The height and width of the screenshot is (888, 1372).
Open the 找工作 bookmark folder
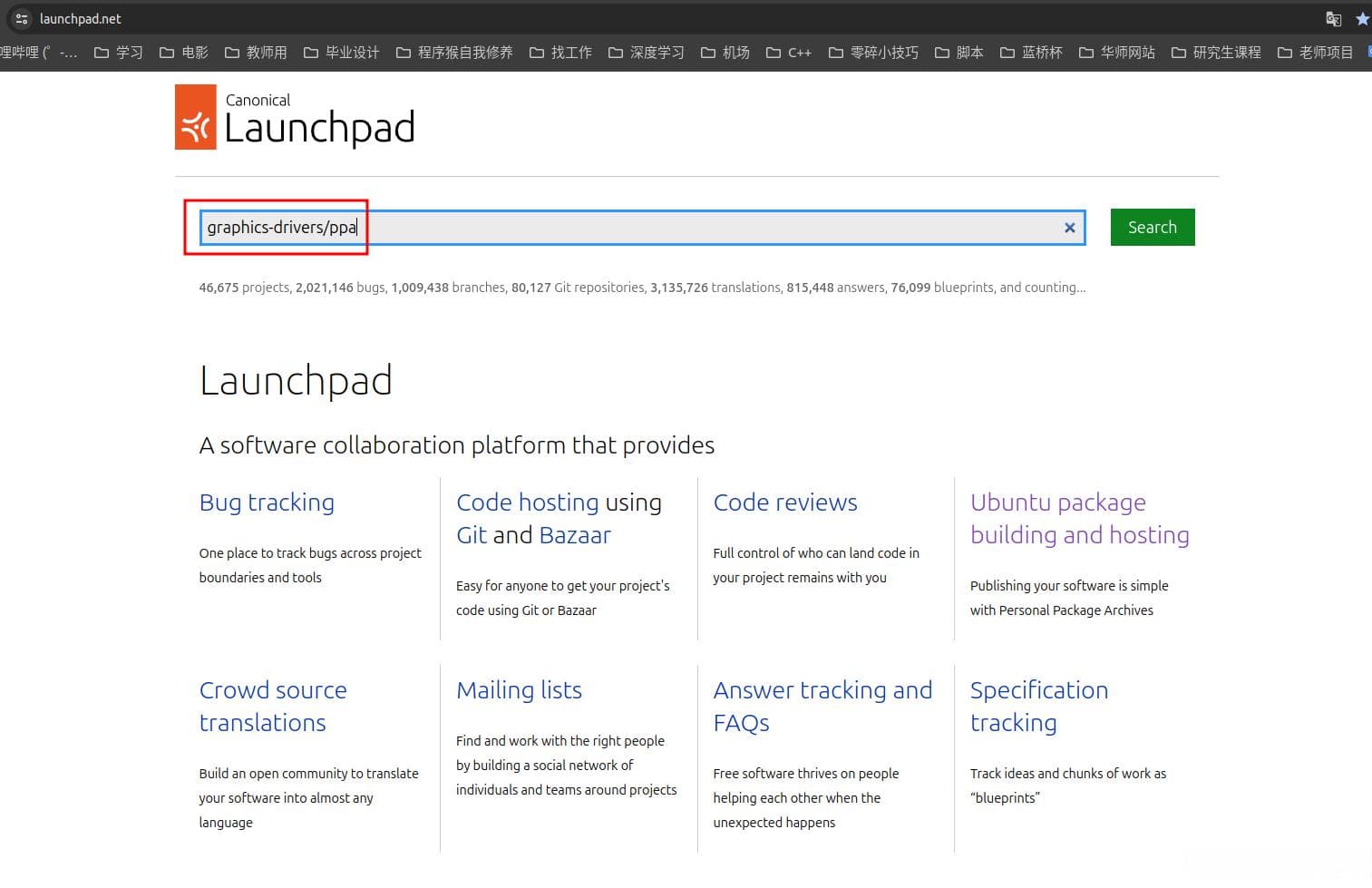coord(560,53)
